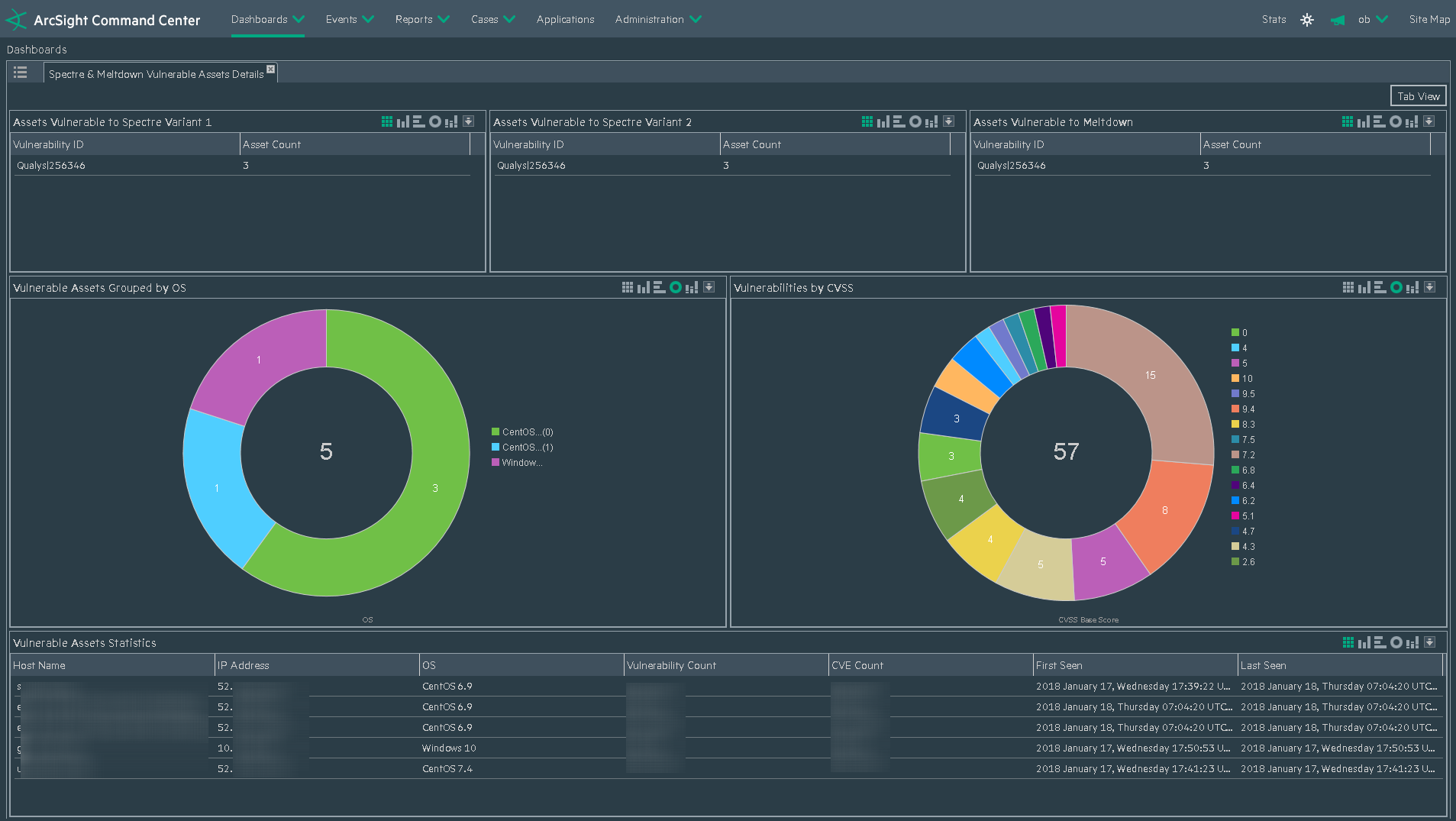Click the theme brightness sun icon
Image resolution: width=1456 pixels, height=821 pixels.
pyautogui.click(x=1306, y=20)
